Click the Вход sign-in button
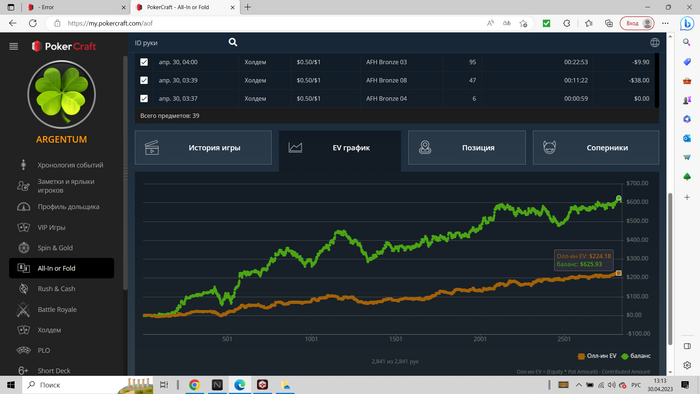The height and width of the screenshot is (394, 700). click(637, 23)
